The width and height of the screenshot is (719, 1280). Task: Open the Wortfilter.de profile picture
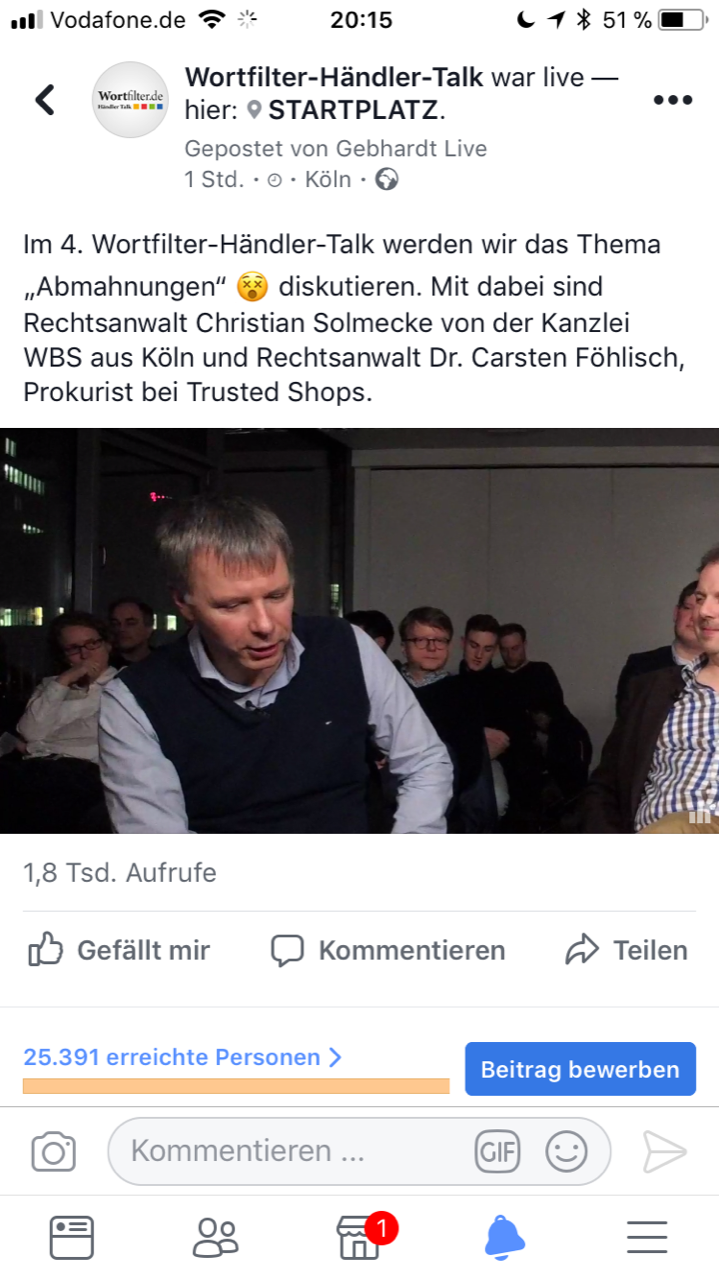[x=130, y=99]
